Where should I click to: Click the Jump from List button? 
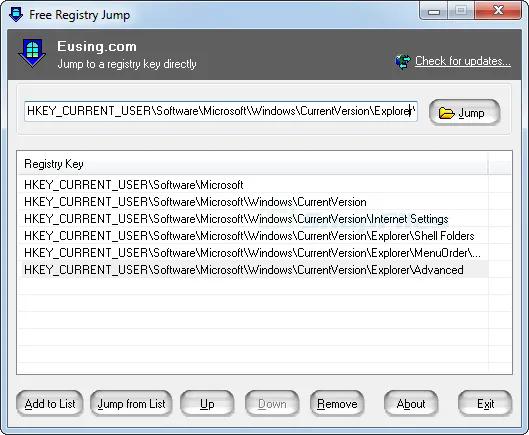[x=131, y=404]
